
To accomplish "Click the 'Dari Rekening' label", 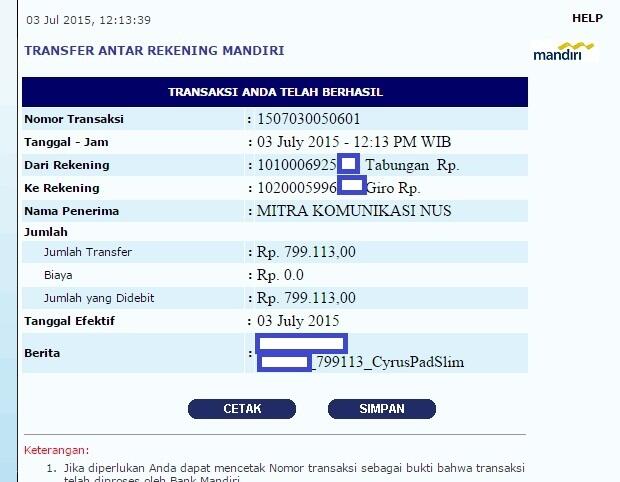I will coord(67,165).
